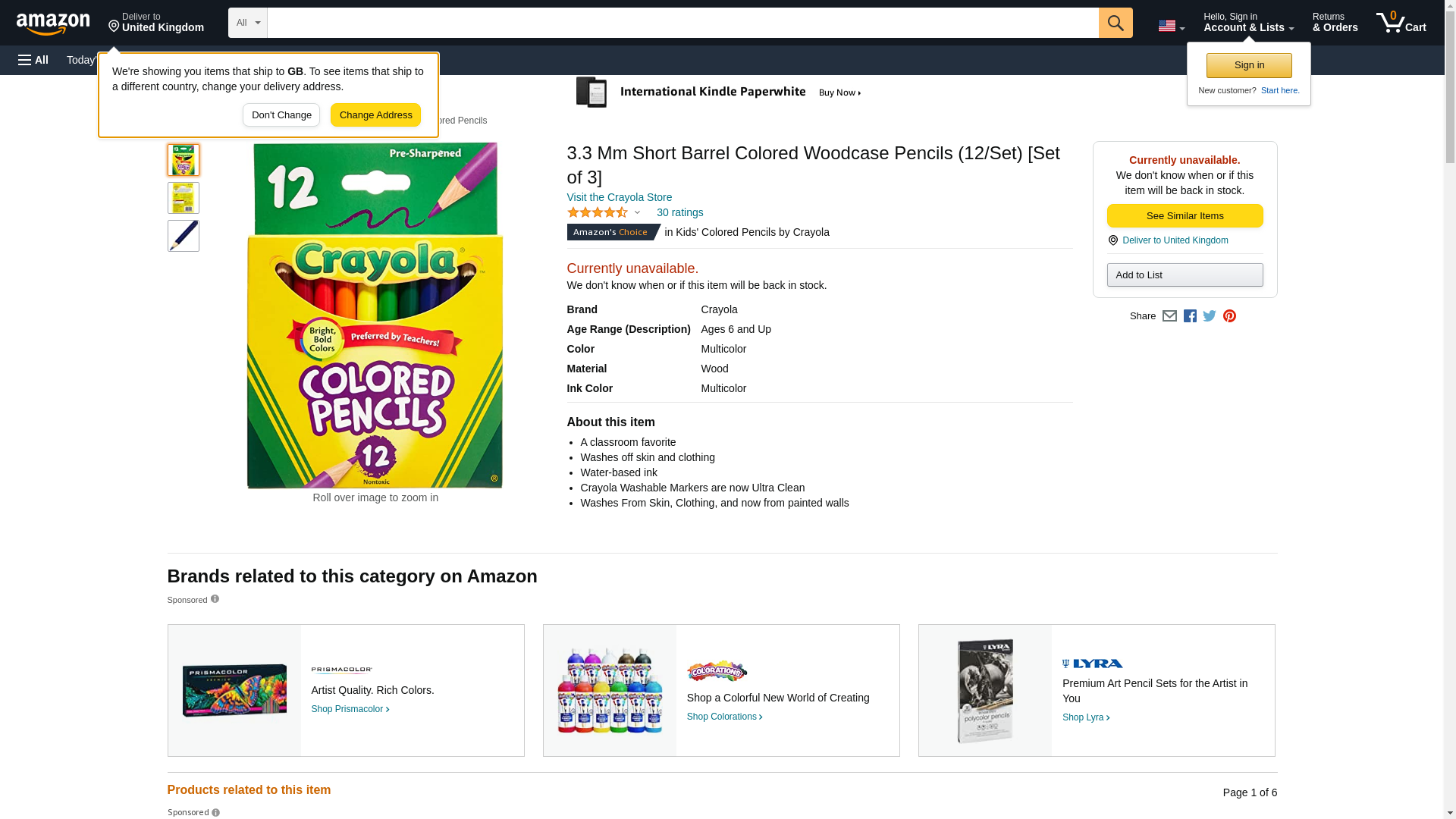This screenshot has height=819, width=1456.
Task: Open Account & Lists menu
Action: pyautogui.click(x=1248, y=23)
